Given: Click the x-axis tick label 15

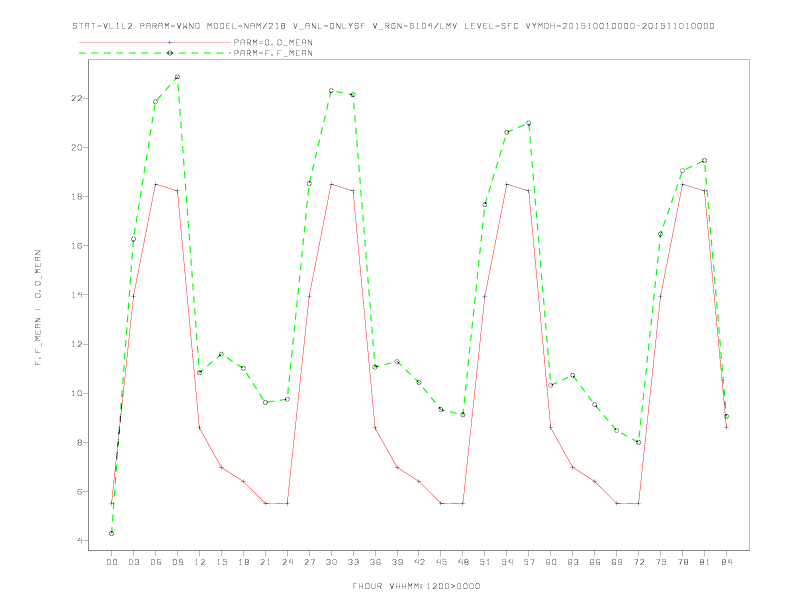Looking at the screenshot, I should click(x=221, y=562).
